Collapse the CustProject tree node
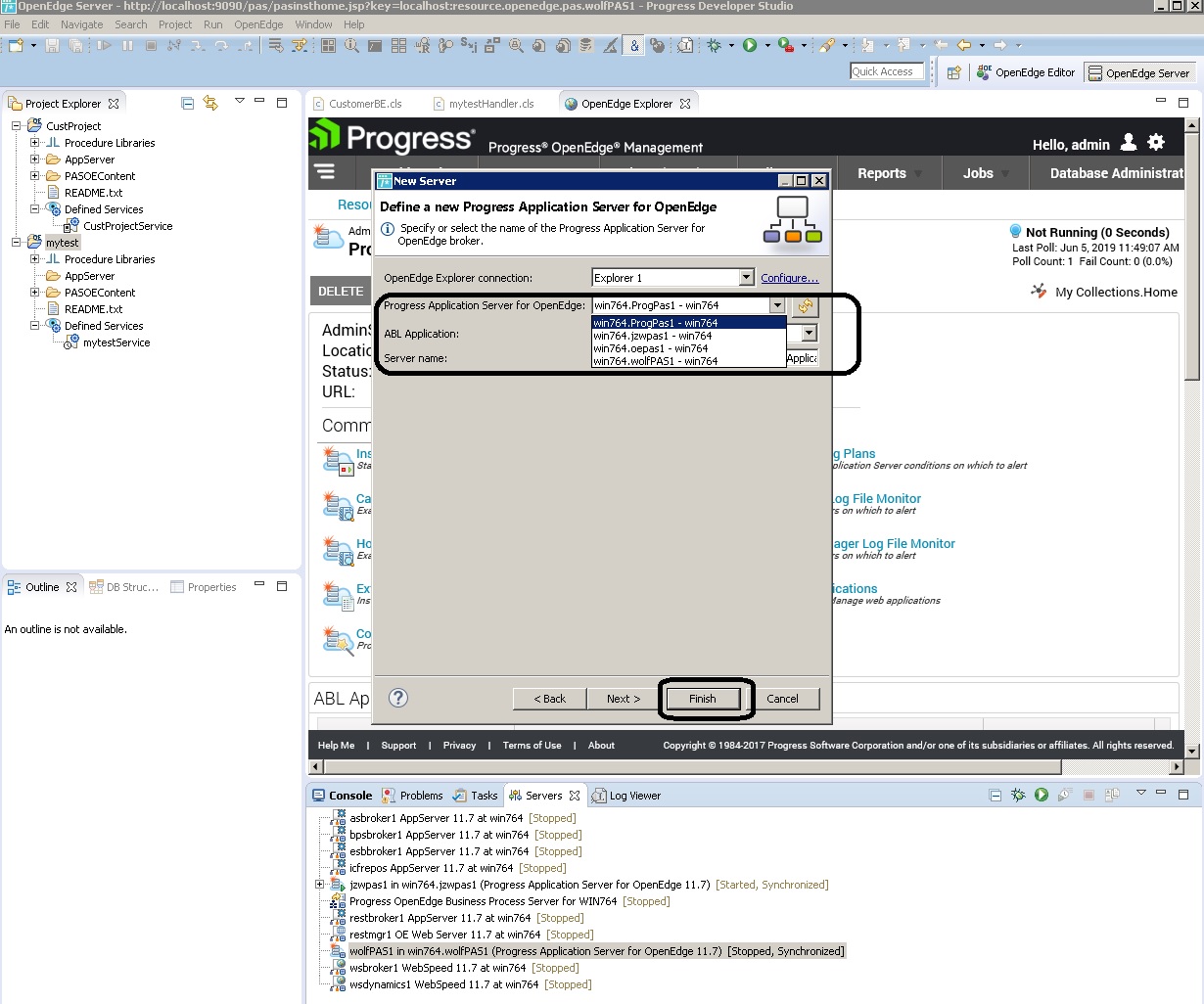 (17, 126)
